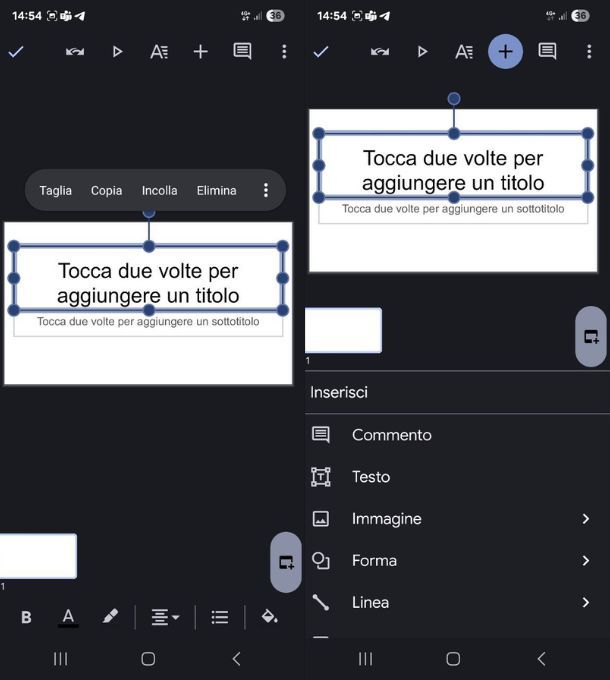Screen dimensions: 610x680
Task: Choose Copia in the context menu
Action: [106, 190]
